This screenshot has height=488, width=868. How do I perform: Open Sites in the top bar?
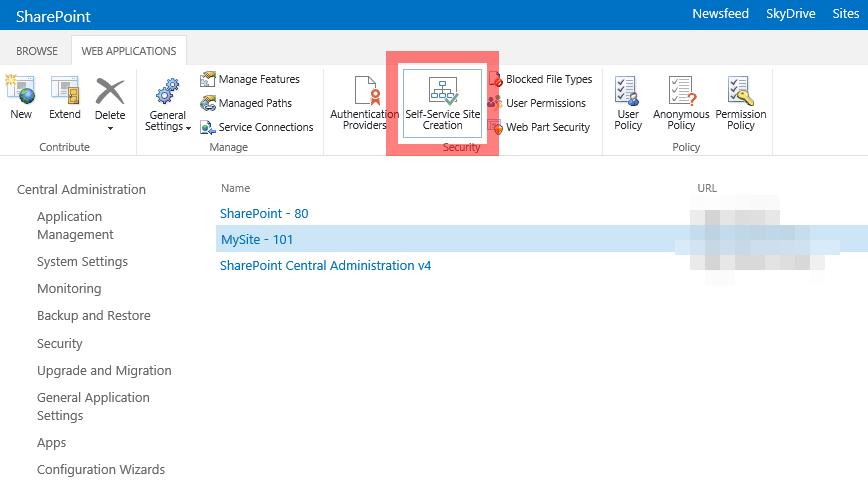(x=845, y=14)
